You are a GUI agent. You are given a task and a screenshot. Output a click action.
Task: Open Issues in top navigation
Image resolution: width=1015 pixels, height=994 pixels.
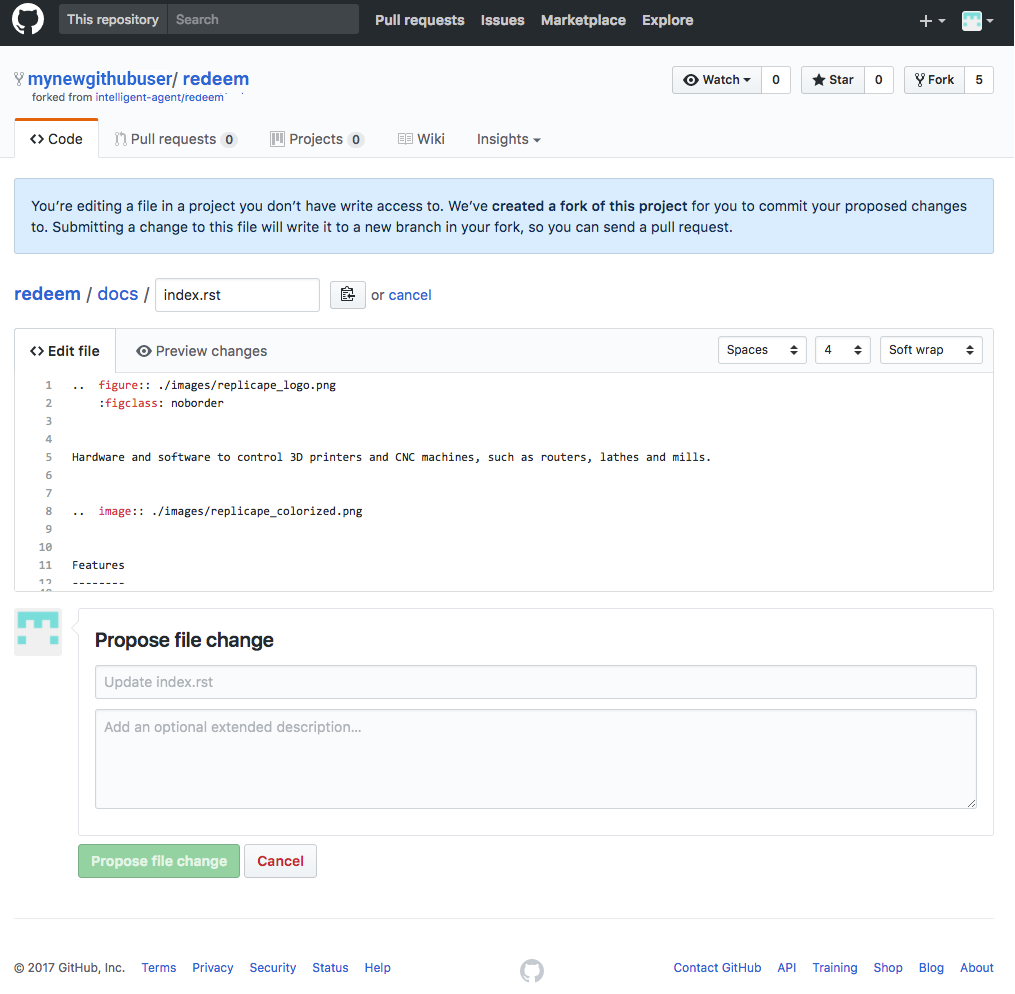[502, 20]
